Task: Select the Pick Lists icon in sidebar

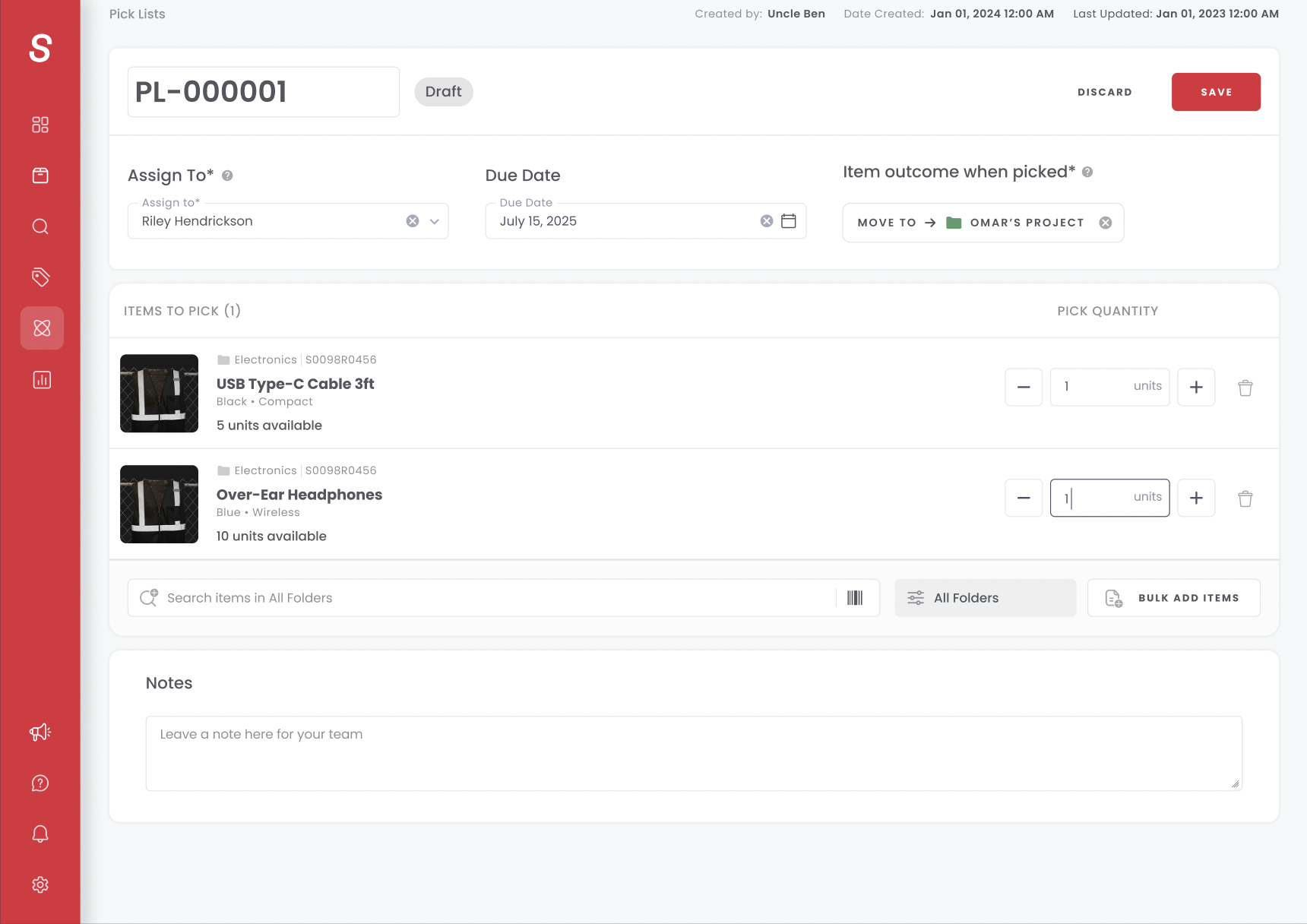Action: 40,328
